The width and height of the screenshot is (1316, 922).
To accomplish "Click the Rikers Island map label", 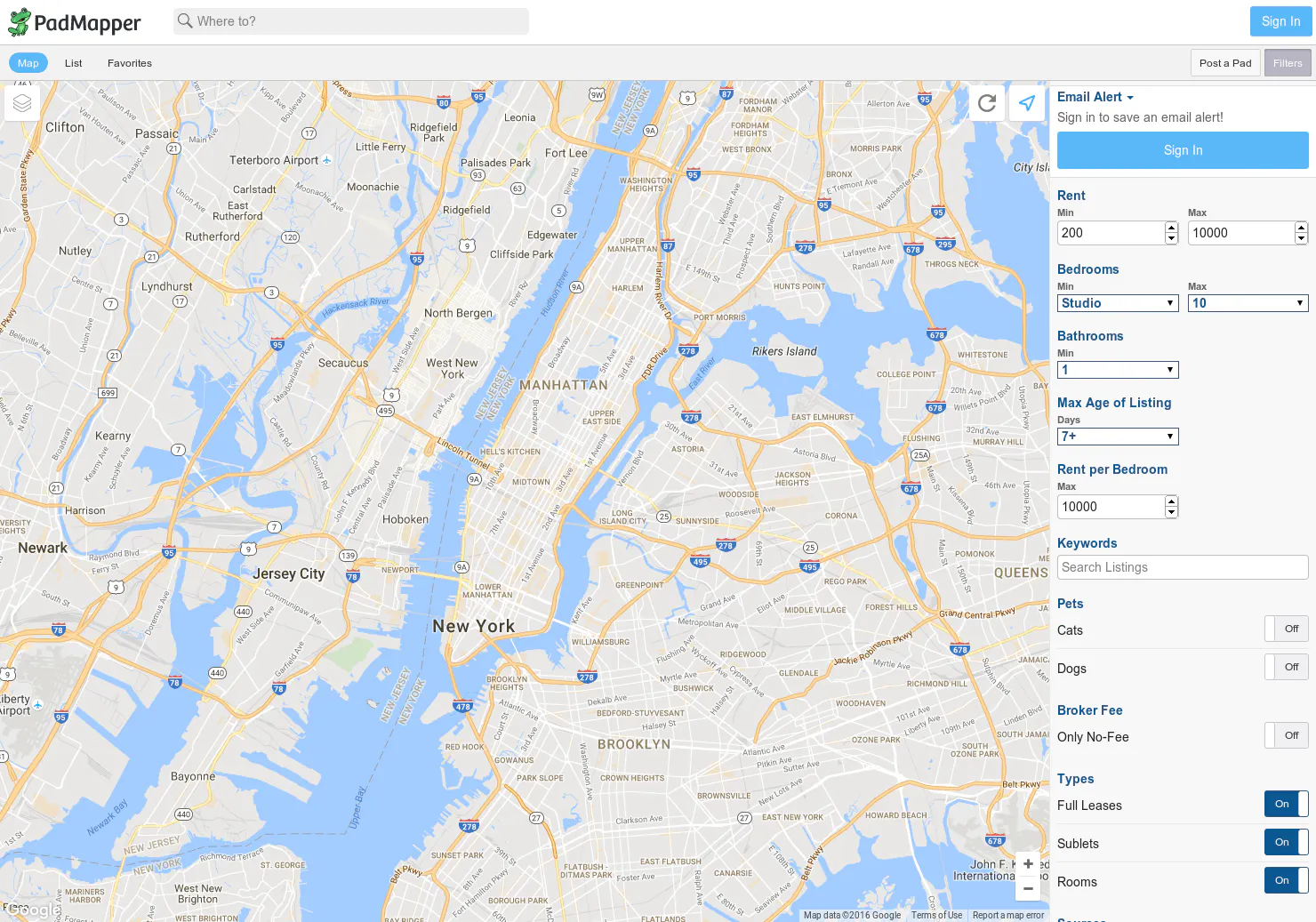I will coord(784,351).
